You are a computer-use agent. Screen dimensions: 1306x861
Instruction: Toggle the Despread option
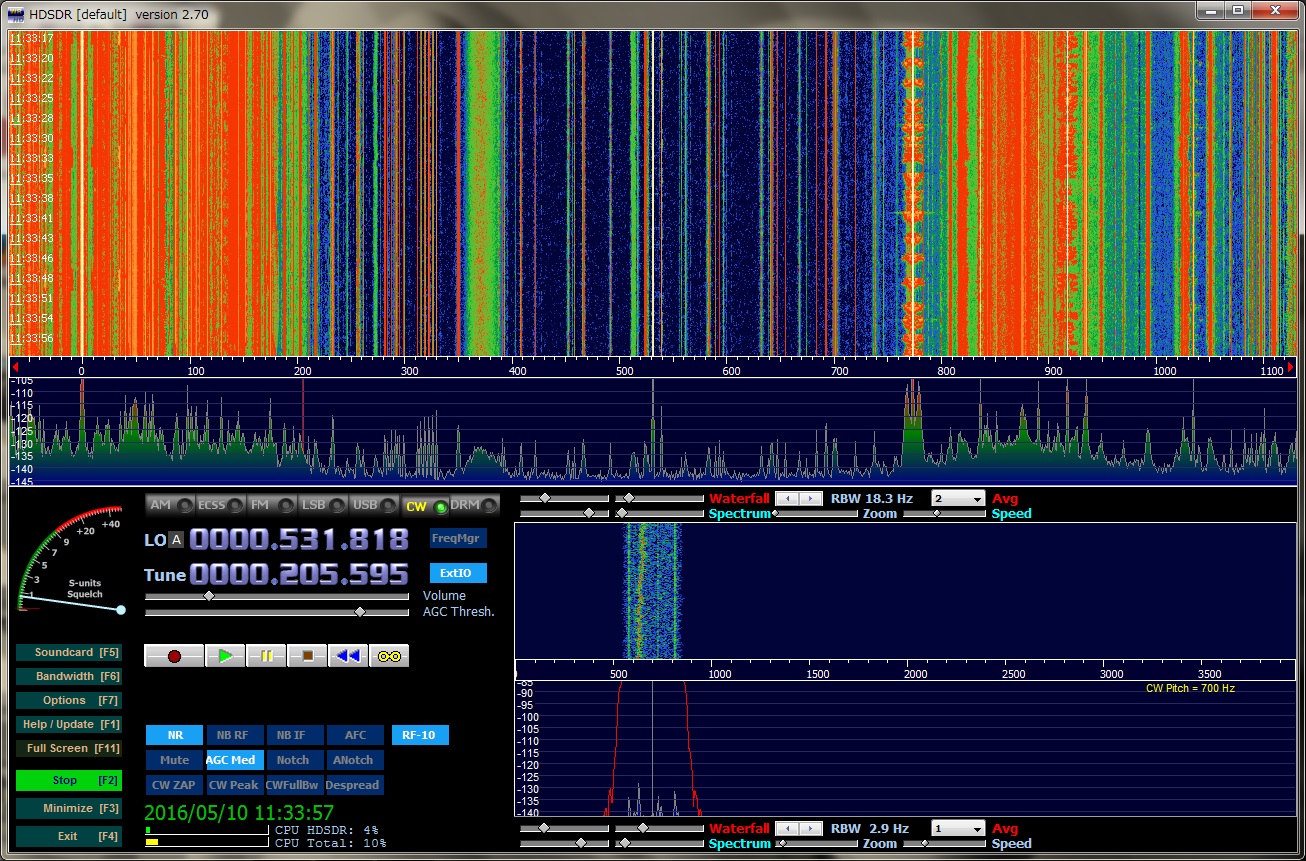(355, 785)
